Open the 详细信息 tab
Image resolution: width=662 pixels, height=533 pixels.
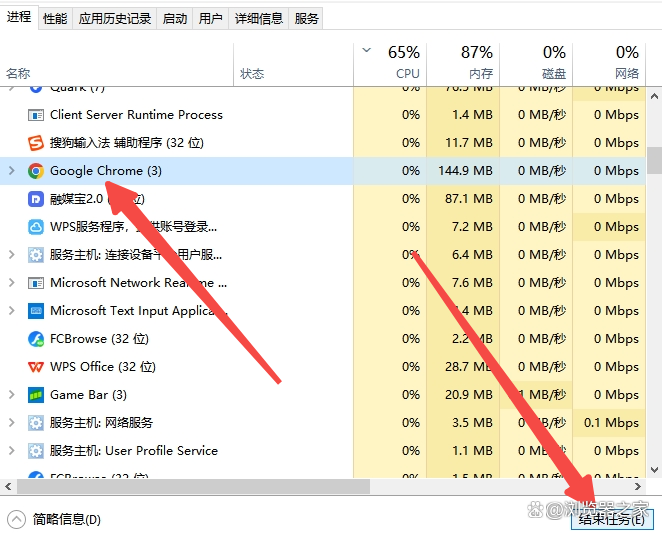[258, 19]
